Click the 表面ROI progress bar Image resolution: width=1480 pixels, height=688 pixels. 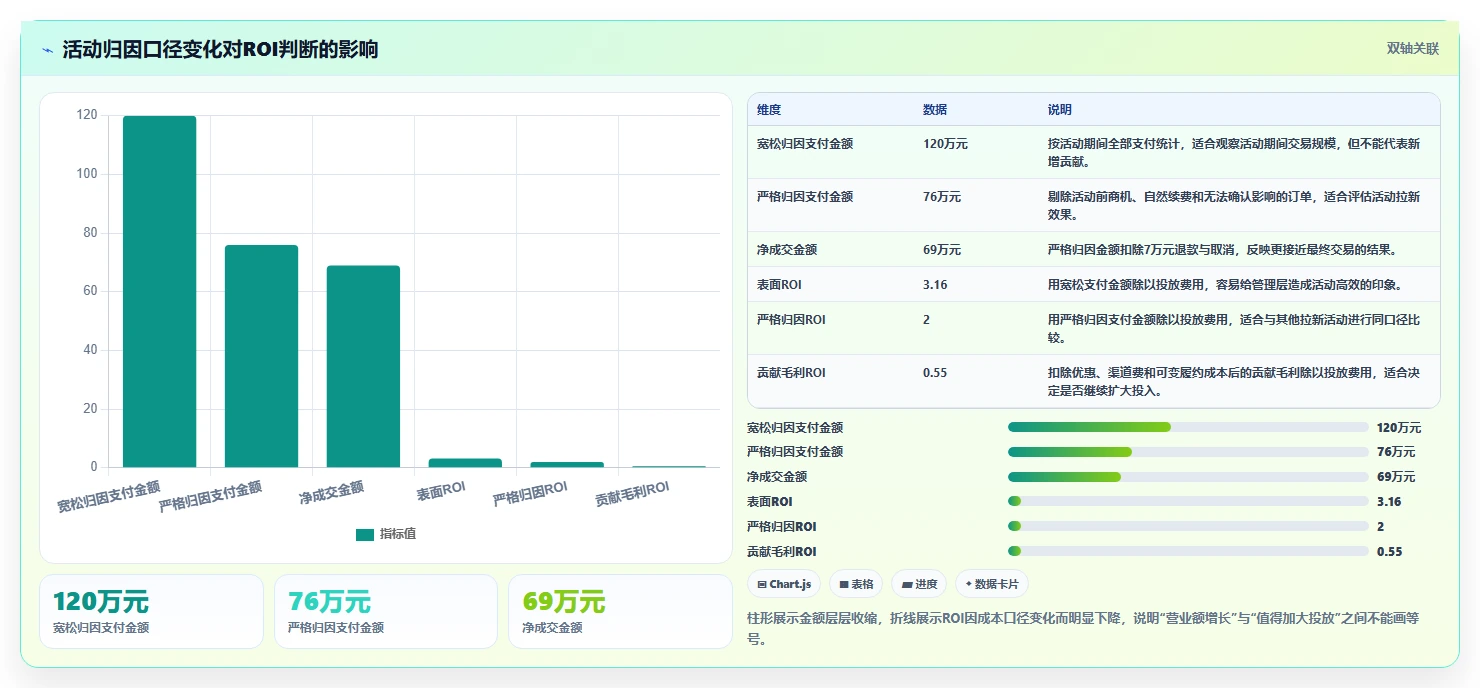click(x=1188, y=501)
